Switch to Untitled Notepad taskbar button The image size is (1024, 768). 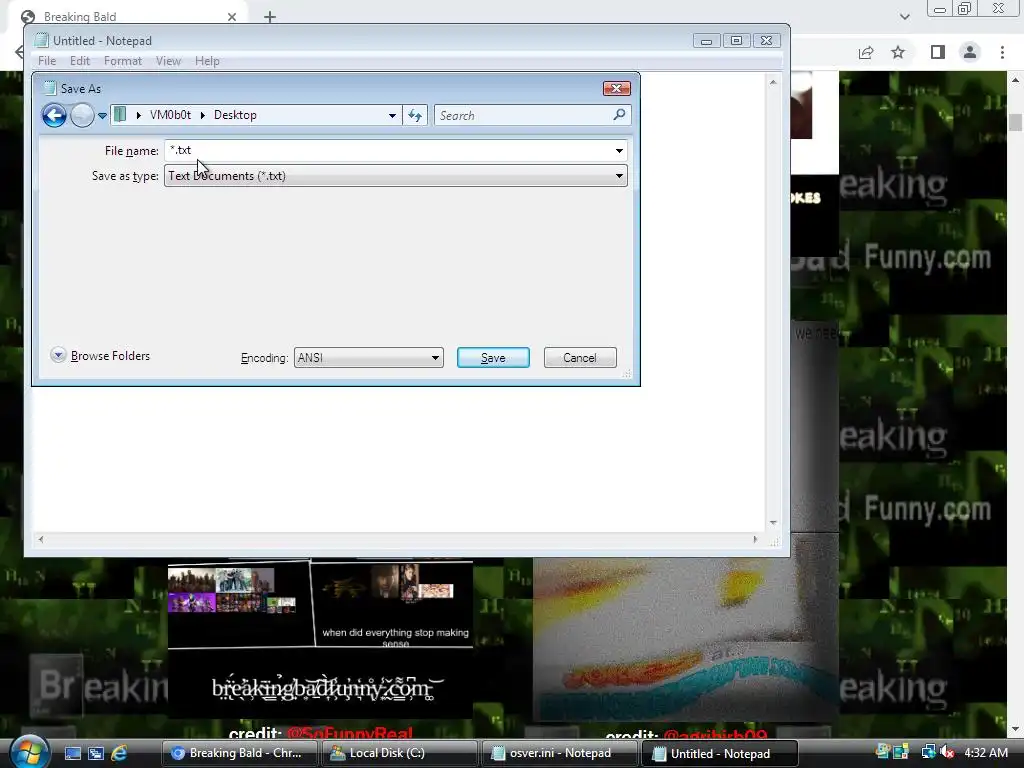coord(720,753)
